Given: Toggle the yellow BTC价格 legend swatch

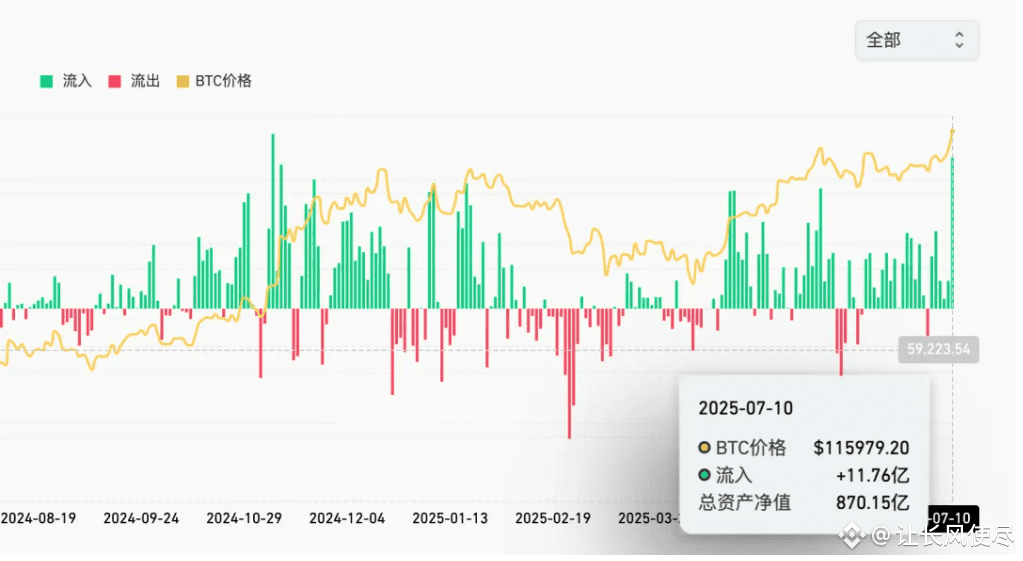Looking at the screenshot, I should (x=183, y=82).
